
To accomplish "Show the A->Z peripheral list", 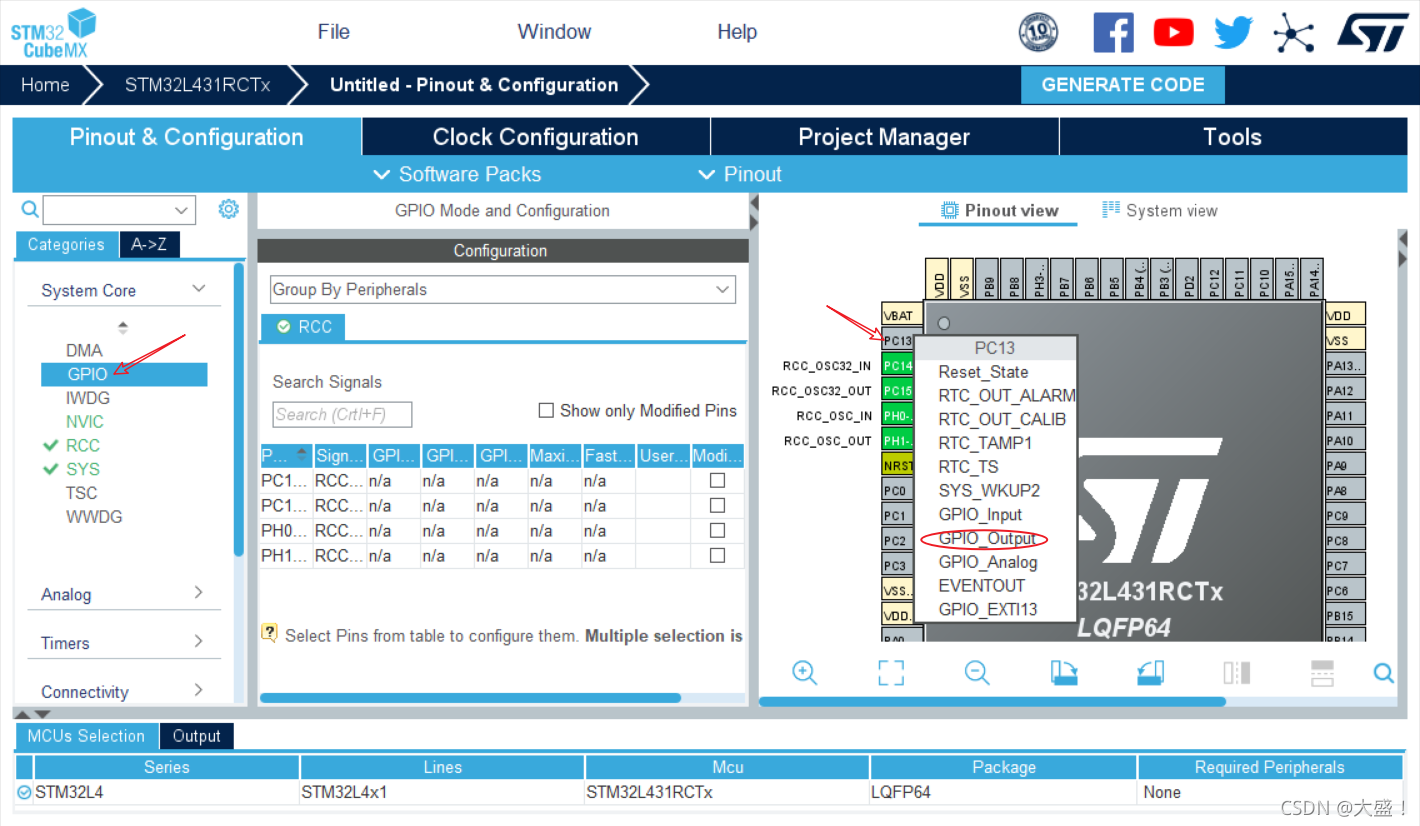I will [x=149, y=245].
